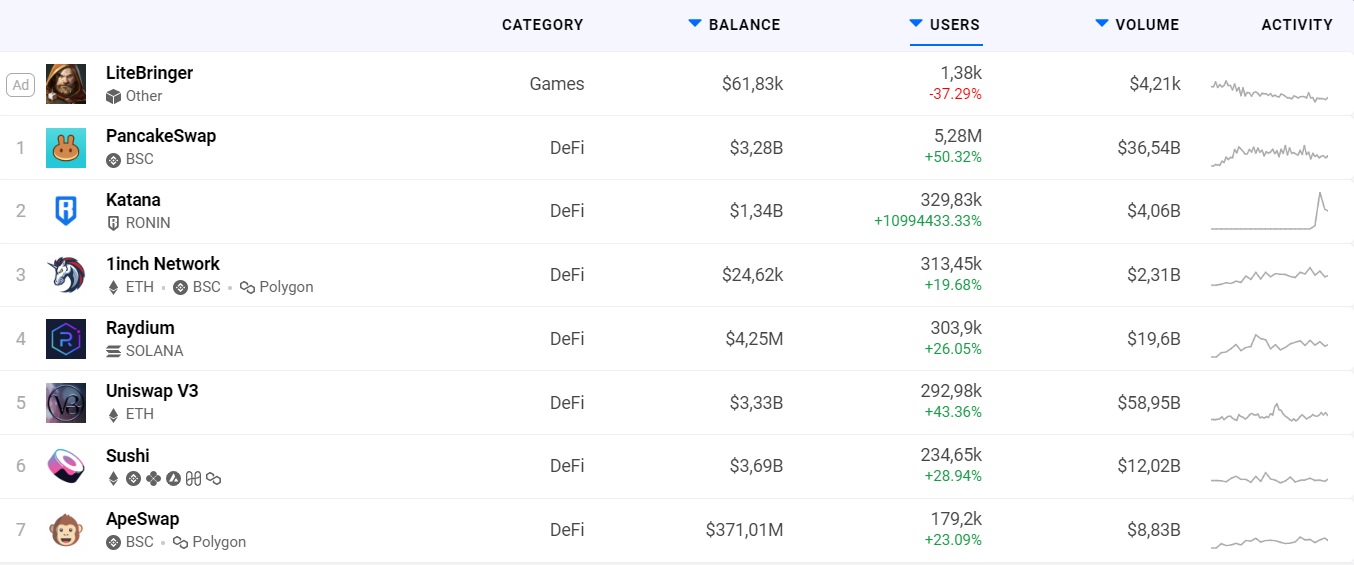Click the VOLUME column header label

[x=1148, y=25]
